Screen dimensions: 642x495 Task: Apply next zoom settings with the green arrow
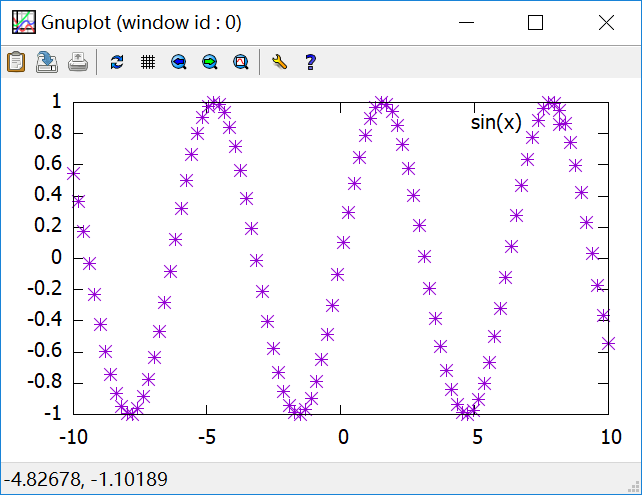210,62
